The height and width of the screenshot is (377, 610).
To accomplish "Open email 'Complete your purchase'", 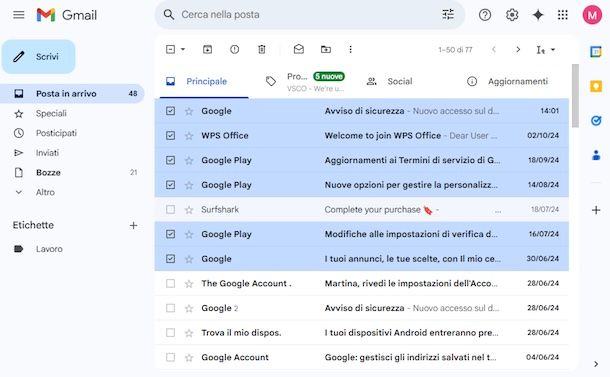I will (x=362, y=209).
